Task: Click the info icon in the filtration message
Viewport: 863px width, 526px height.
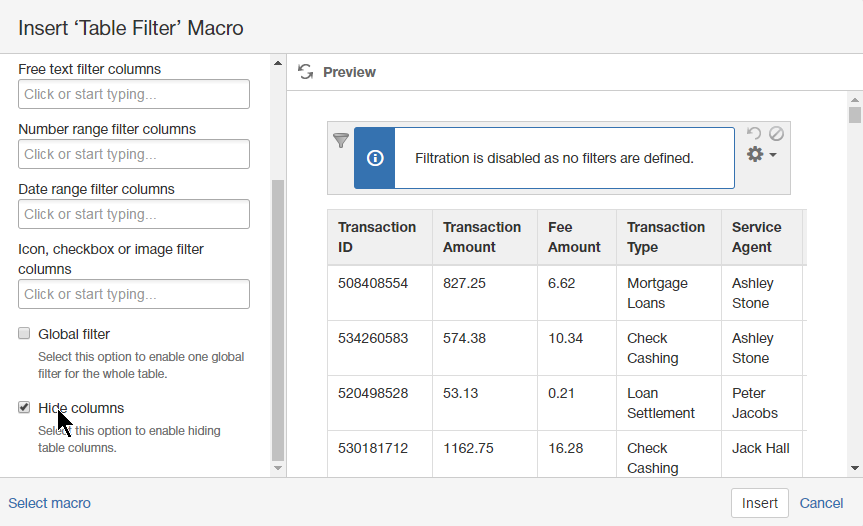Action: click(375, 158)
